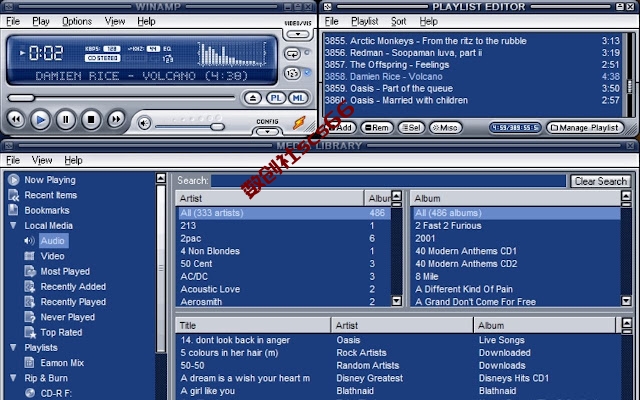Click the Previous track button
Image resolution: width=640 pixels, height=400 pixels.
[16, 119]
